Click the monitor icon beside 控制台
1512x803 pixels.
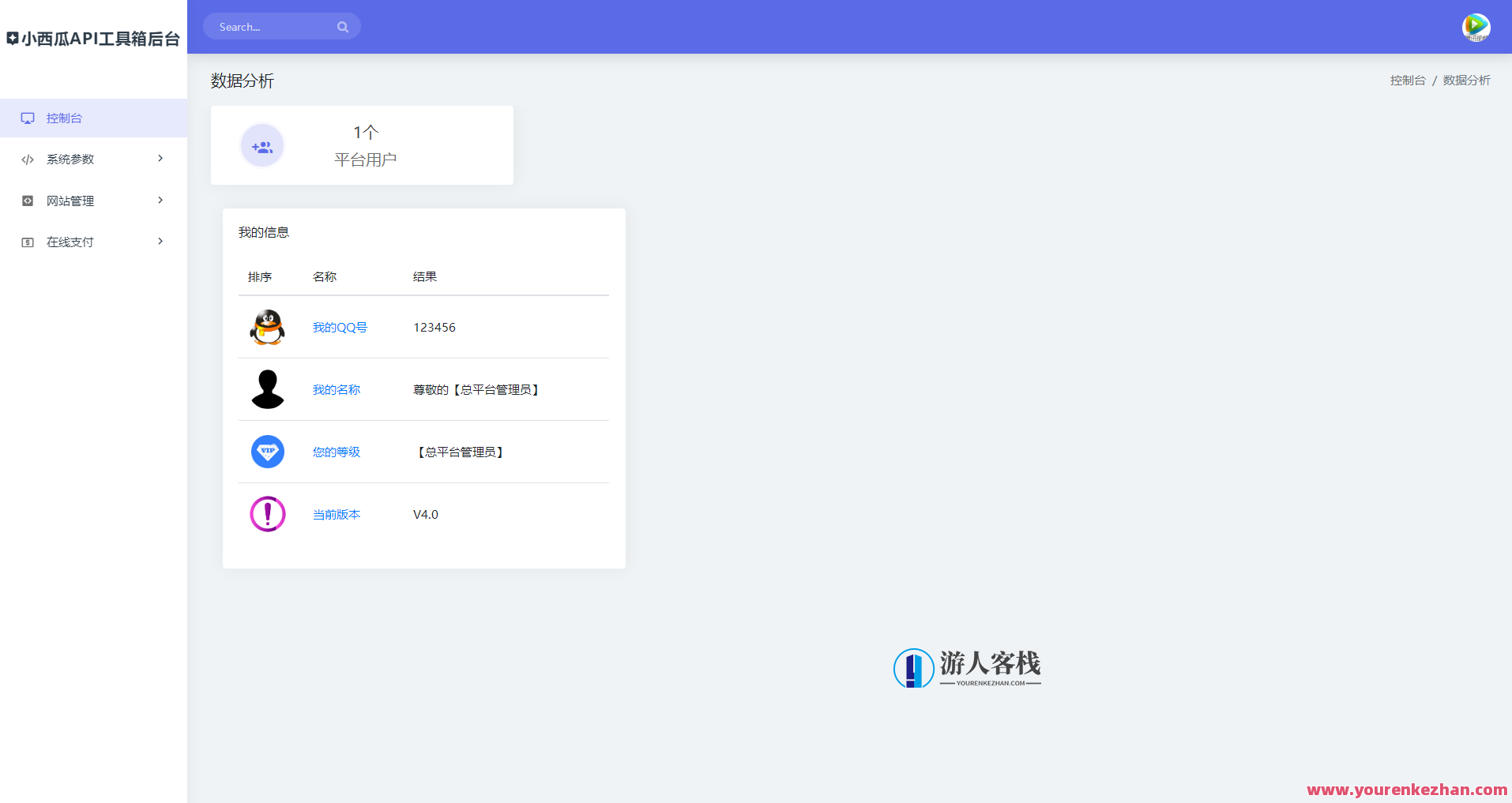[x=28, y=118]
